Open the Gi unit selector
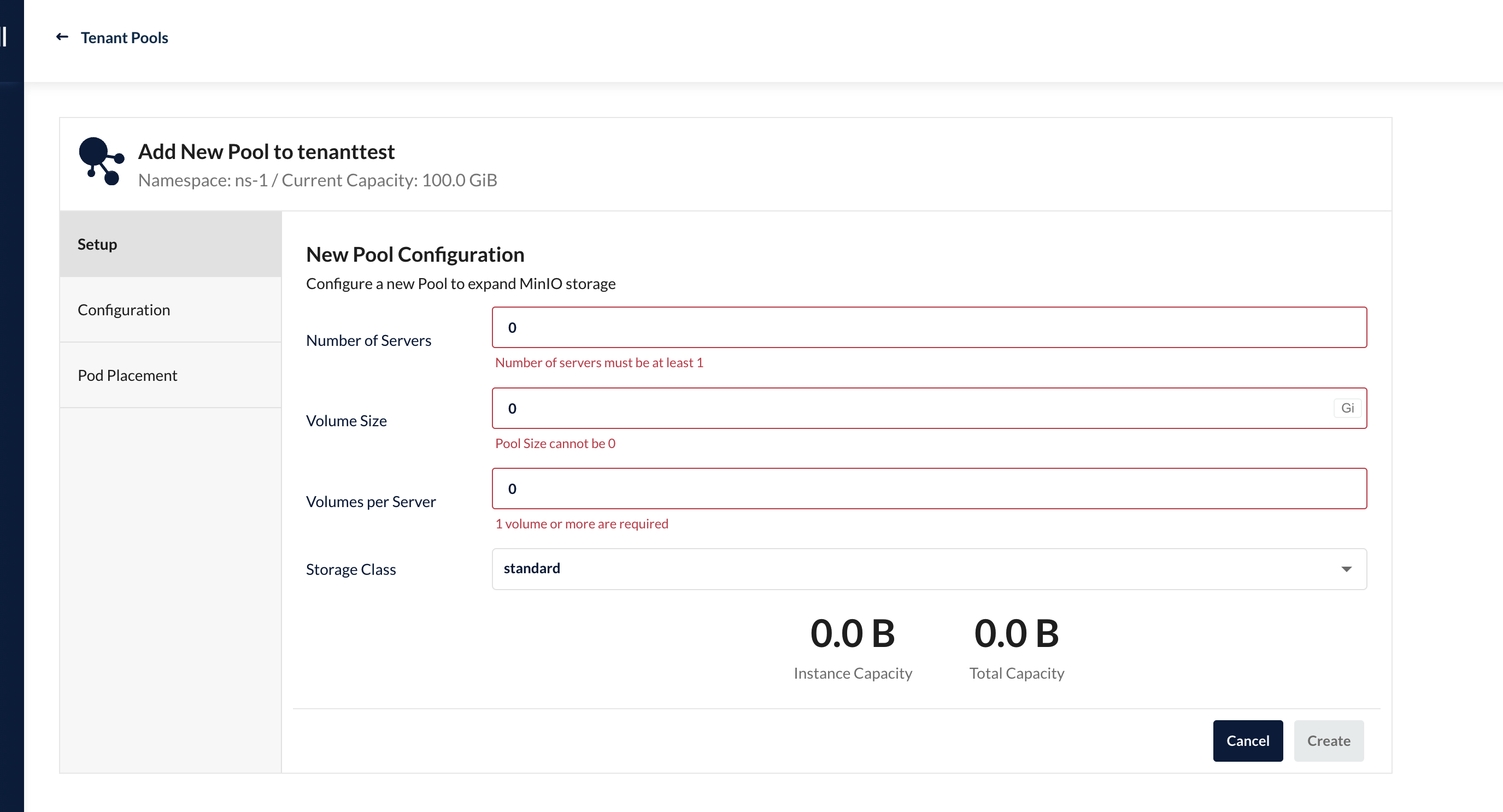 click(x=1347, y=408)
